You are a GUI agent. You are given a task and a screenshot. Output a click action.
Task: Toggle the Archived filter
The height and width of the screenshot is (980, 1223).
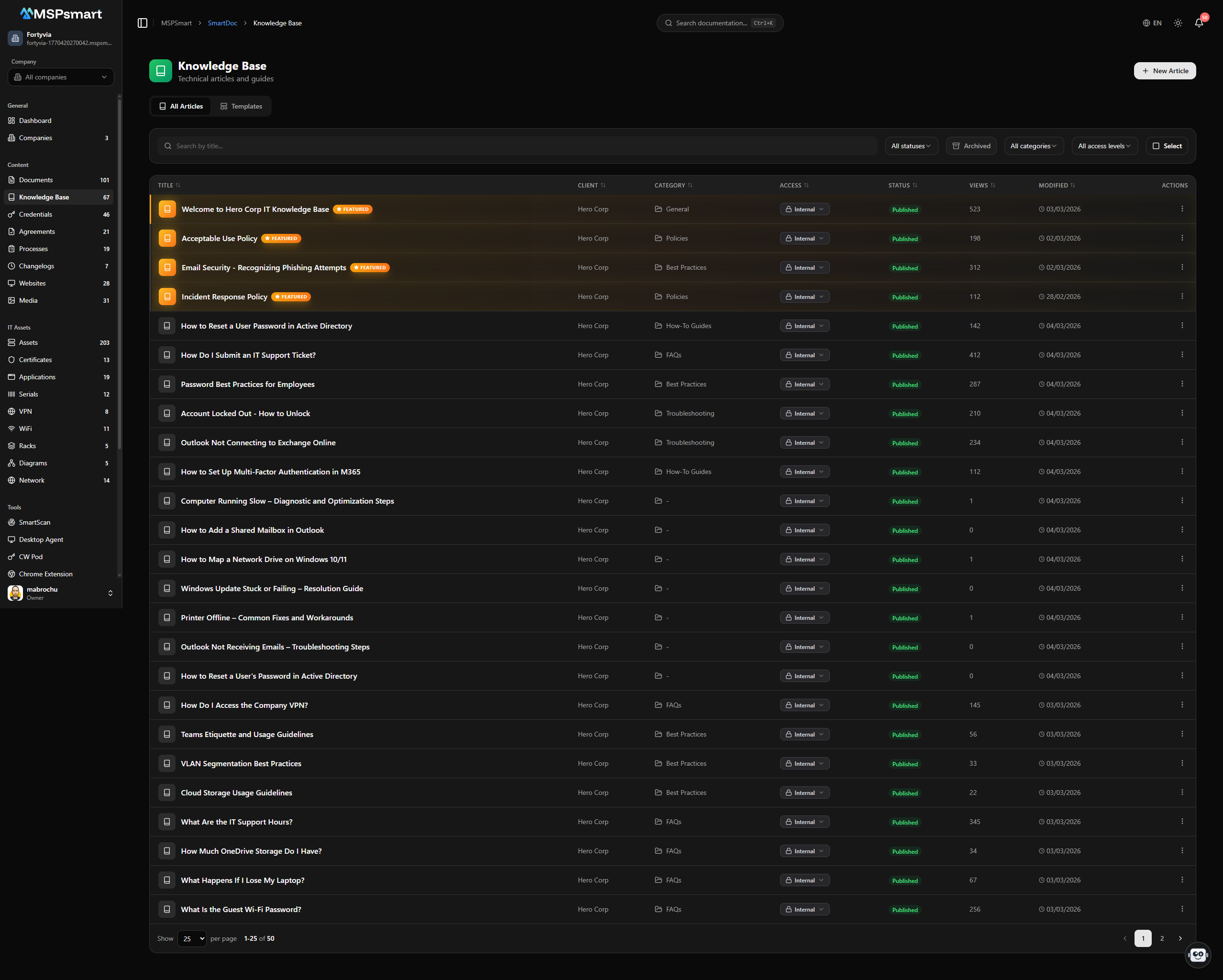point(971,146)
